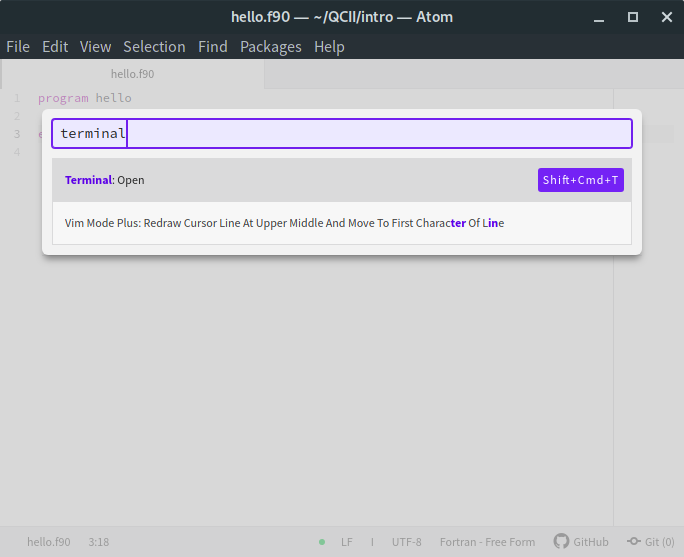The height and width of the screenshot is (557, 684).
Task: Open the Packages menu
Action: (x=271, y=47)
